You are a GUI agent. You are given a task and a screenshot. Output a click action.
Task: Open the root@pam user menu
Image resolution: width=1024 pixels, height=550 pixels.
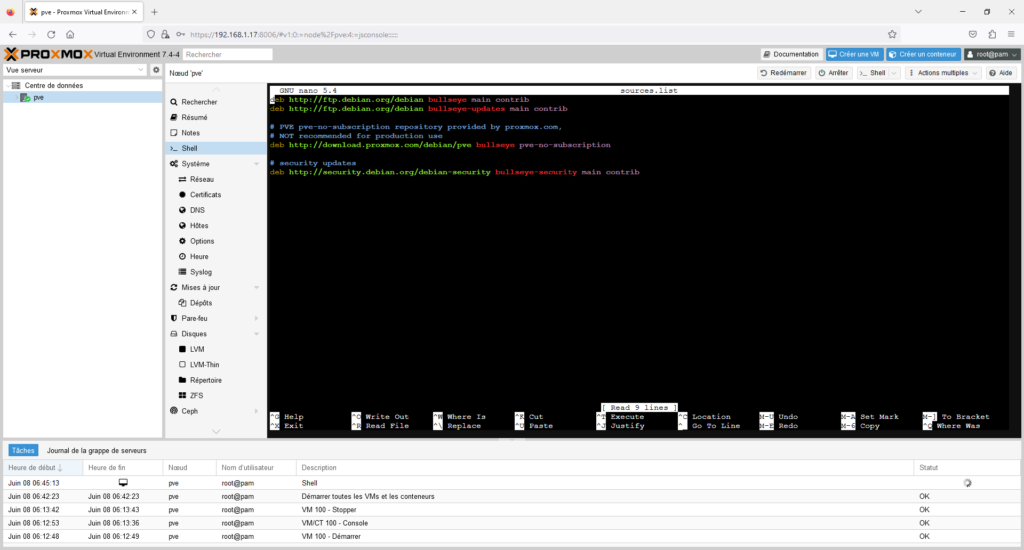[x=991, y=54]
